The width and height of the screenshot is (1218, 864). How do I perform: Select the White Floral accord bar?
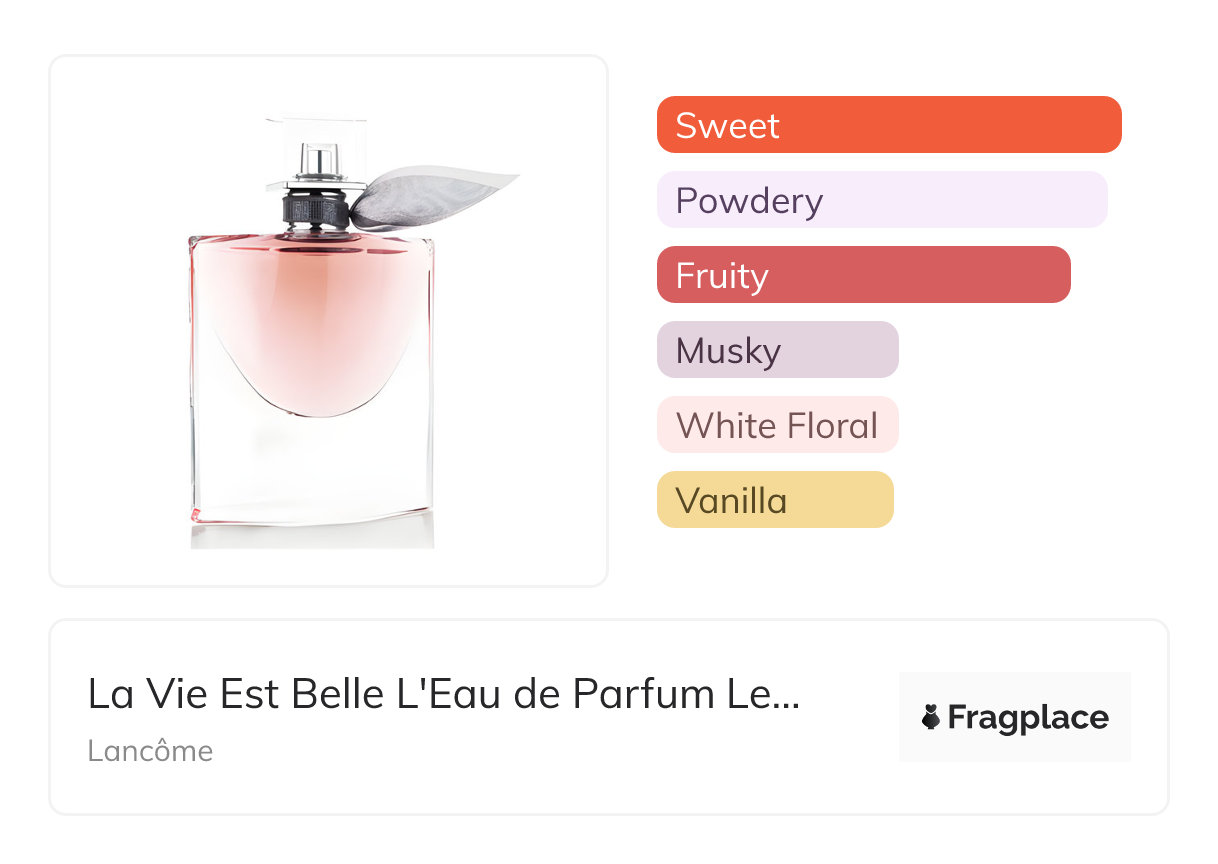click(777, 425)
